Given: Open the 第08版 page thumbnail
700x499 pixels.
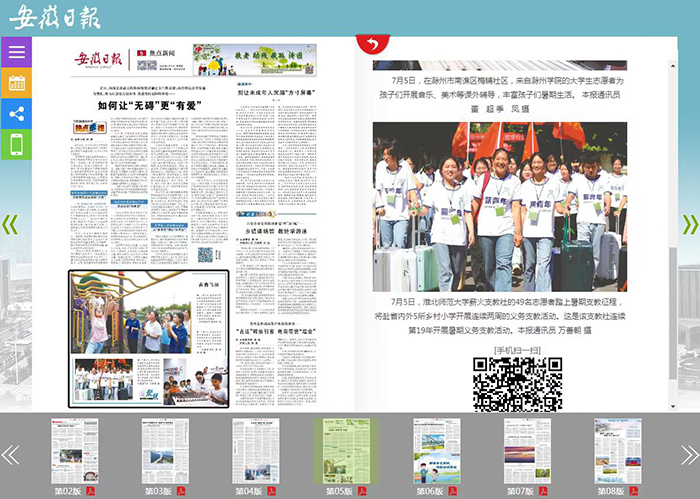Looking at the screenshot, I should [617, 451].
